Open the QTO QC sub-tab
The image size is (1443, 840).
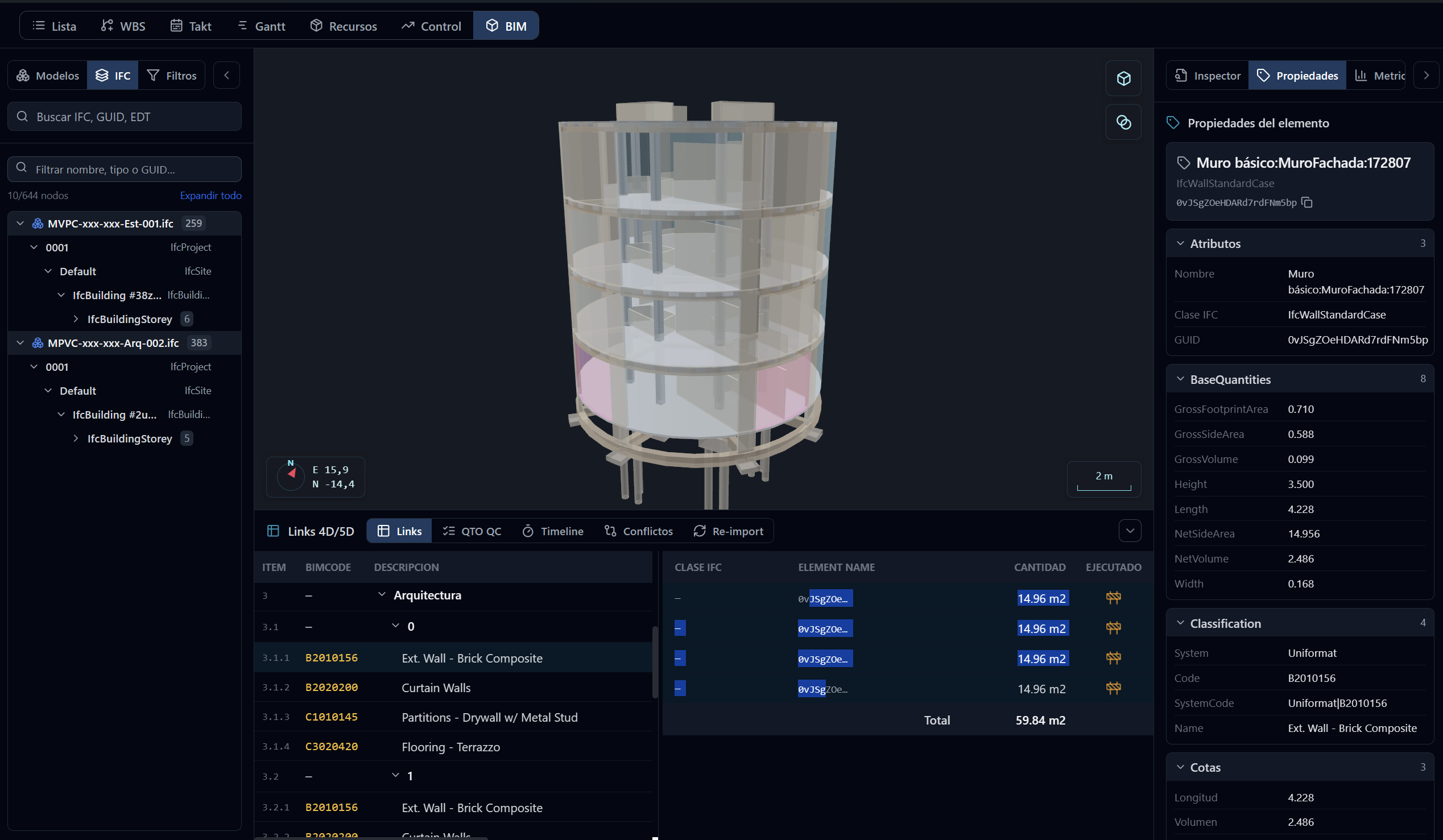point(472,531)
